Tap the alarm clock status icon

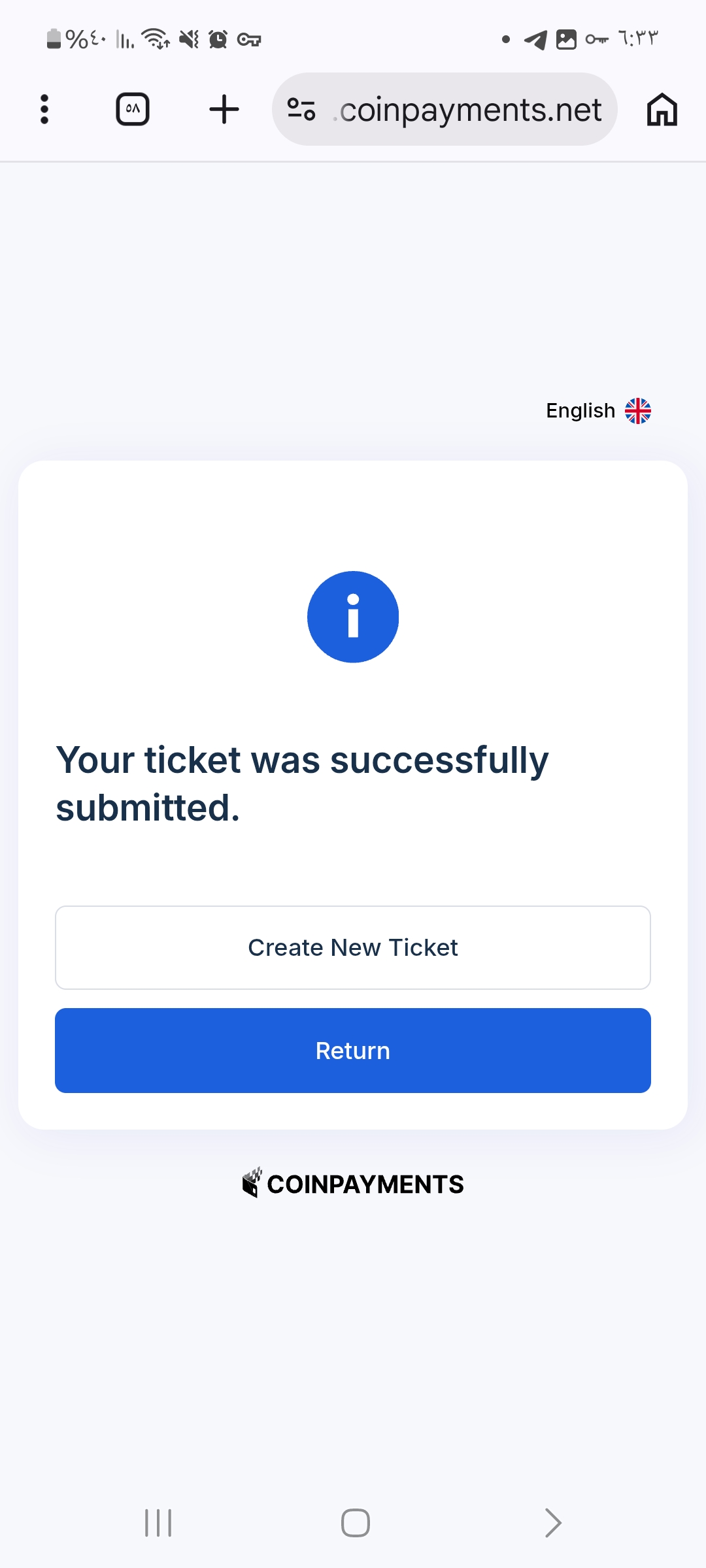point(218,39)
